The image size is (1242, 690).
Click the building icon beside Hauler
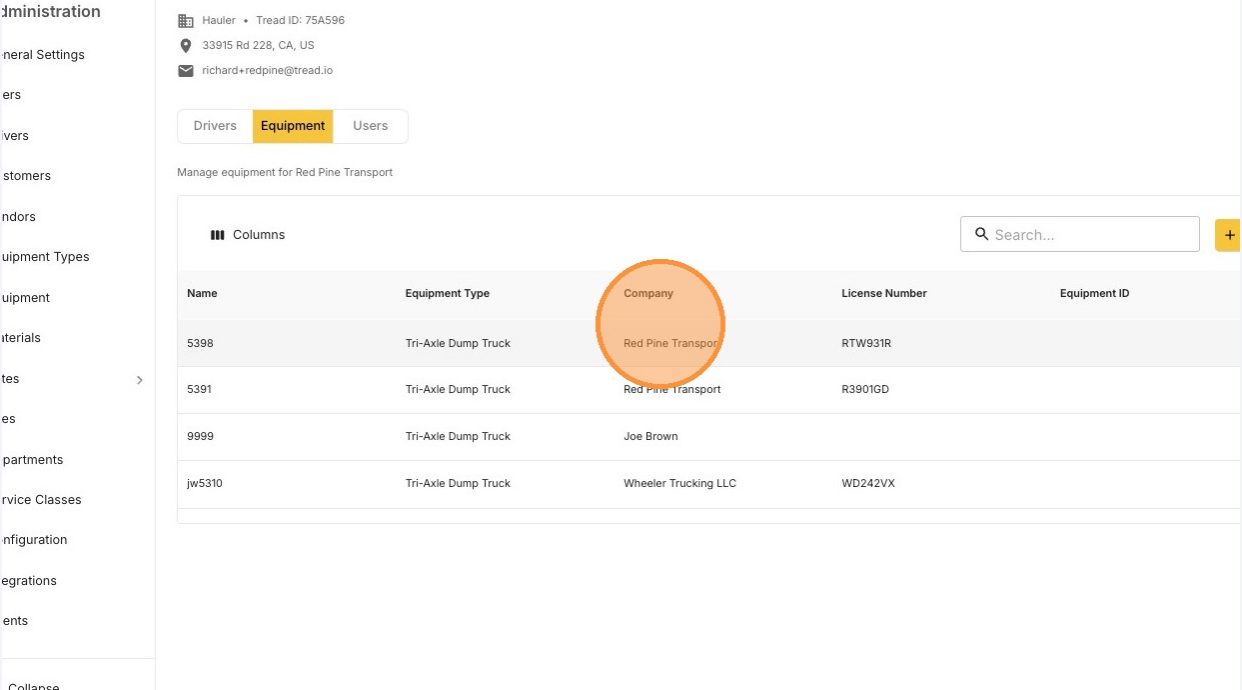[x=186, y=20]
